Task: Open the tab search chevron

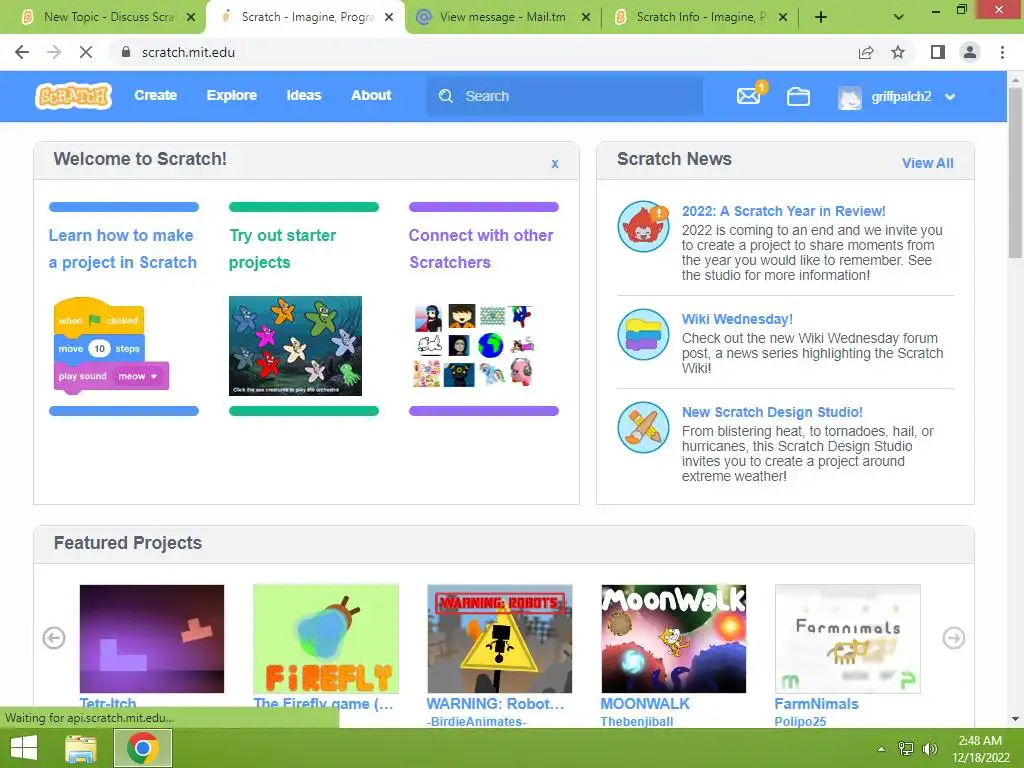Action: tap(899, 17)
